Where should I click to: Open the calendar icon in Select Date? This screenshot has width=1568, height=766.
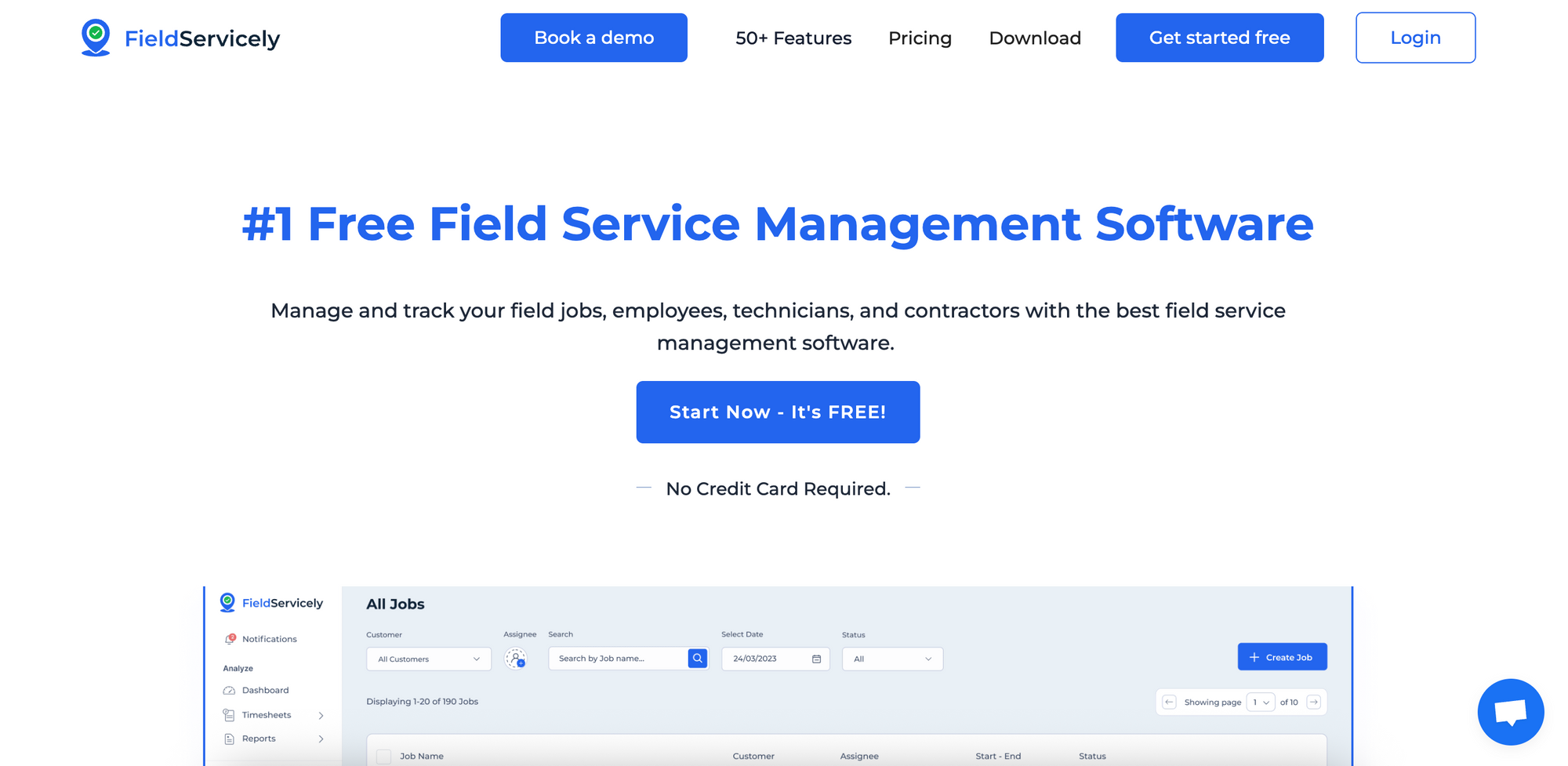point(816,659)
